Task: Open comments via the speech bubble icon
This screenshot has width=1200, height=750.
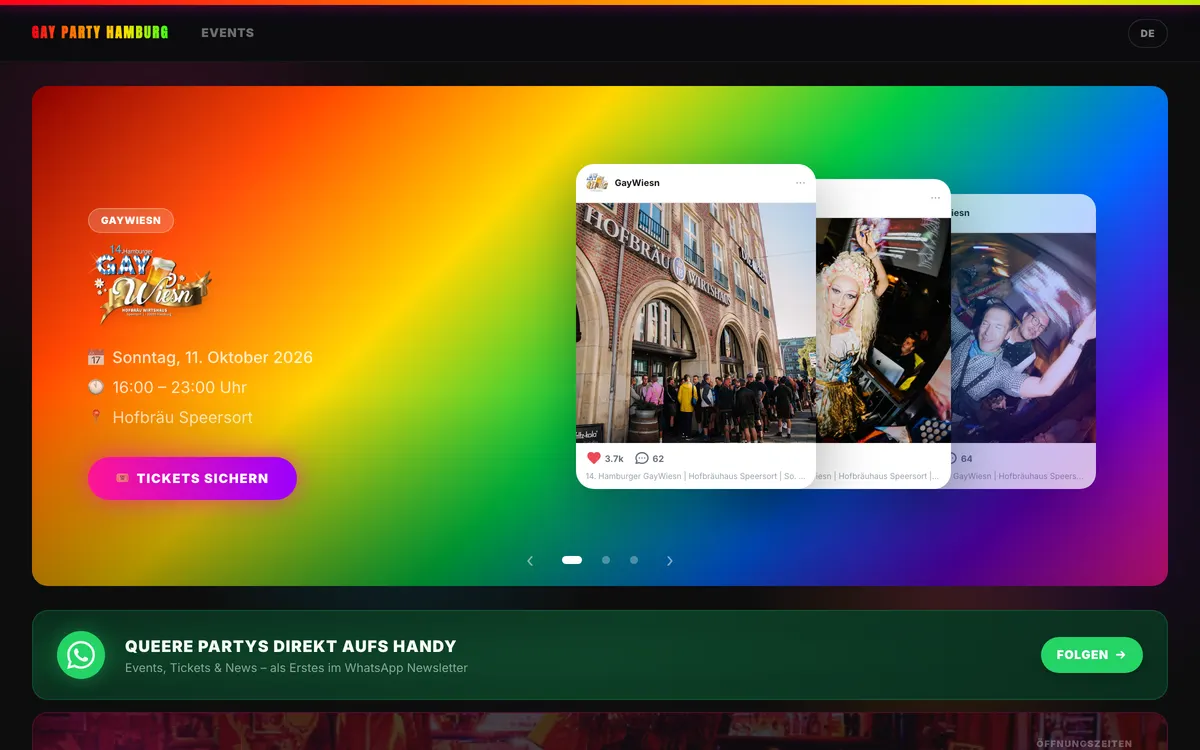Action: pyautogui.click(x=642, y=458)
